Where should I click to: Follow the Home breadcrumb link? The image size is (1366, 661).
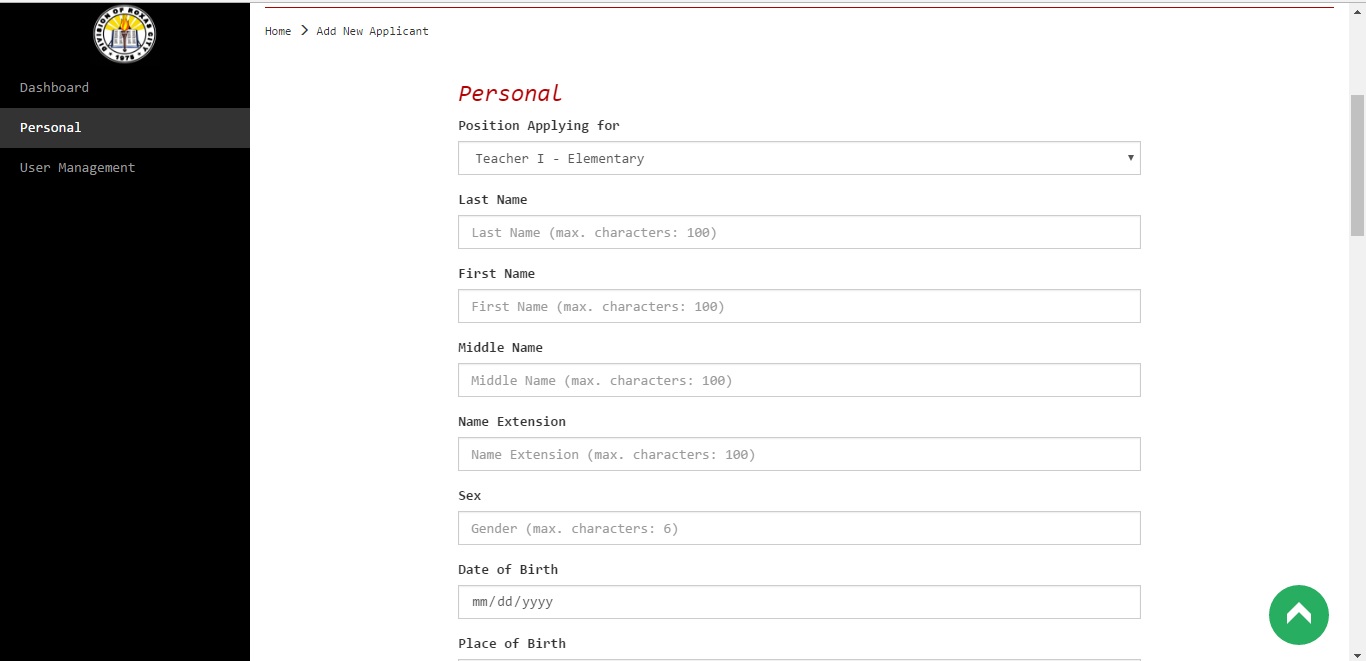[278, 31]
